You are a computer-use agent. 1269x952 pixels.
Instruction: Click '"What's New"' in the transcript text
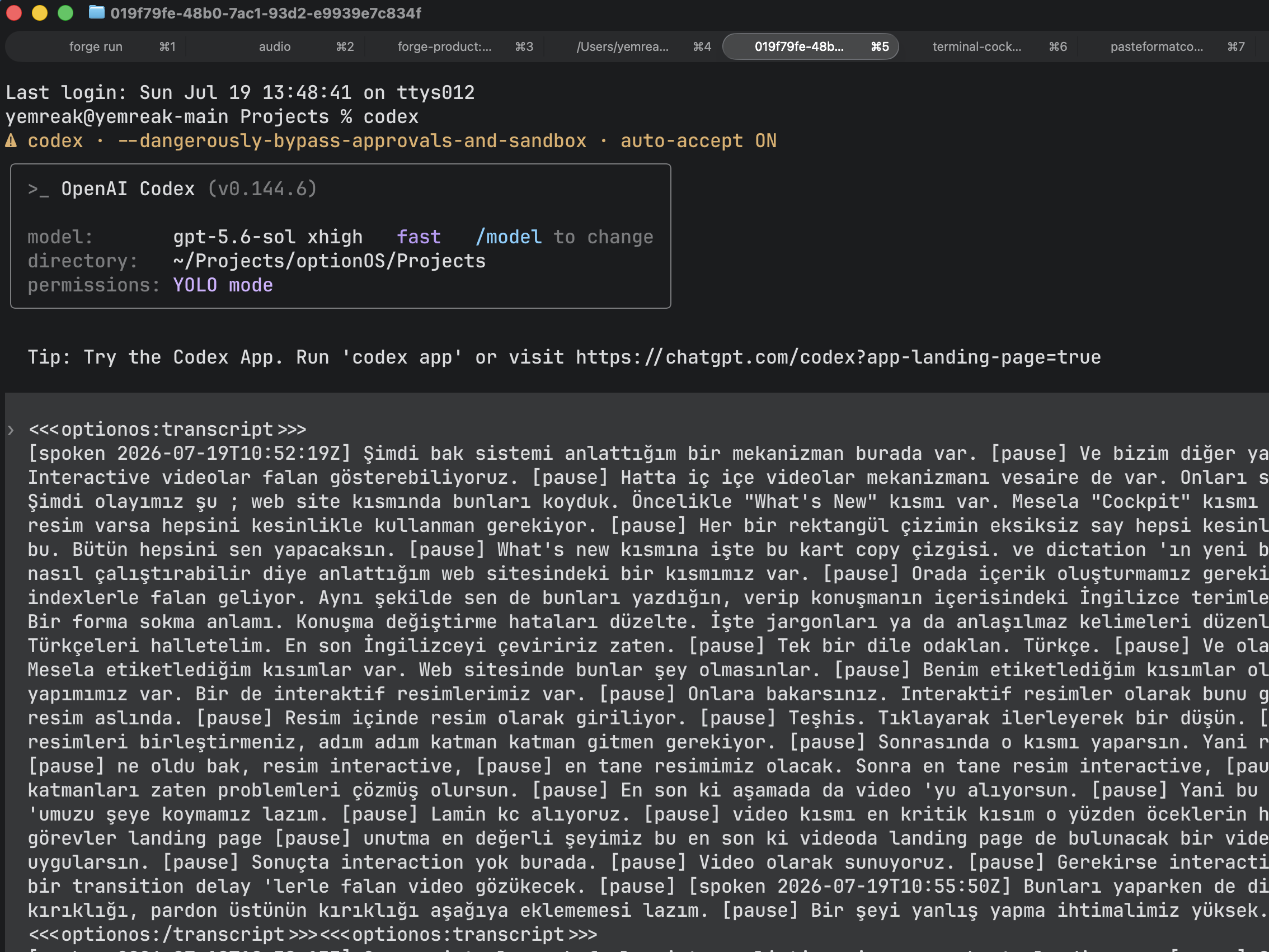click(x=810, y=502)
